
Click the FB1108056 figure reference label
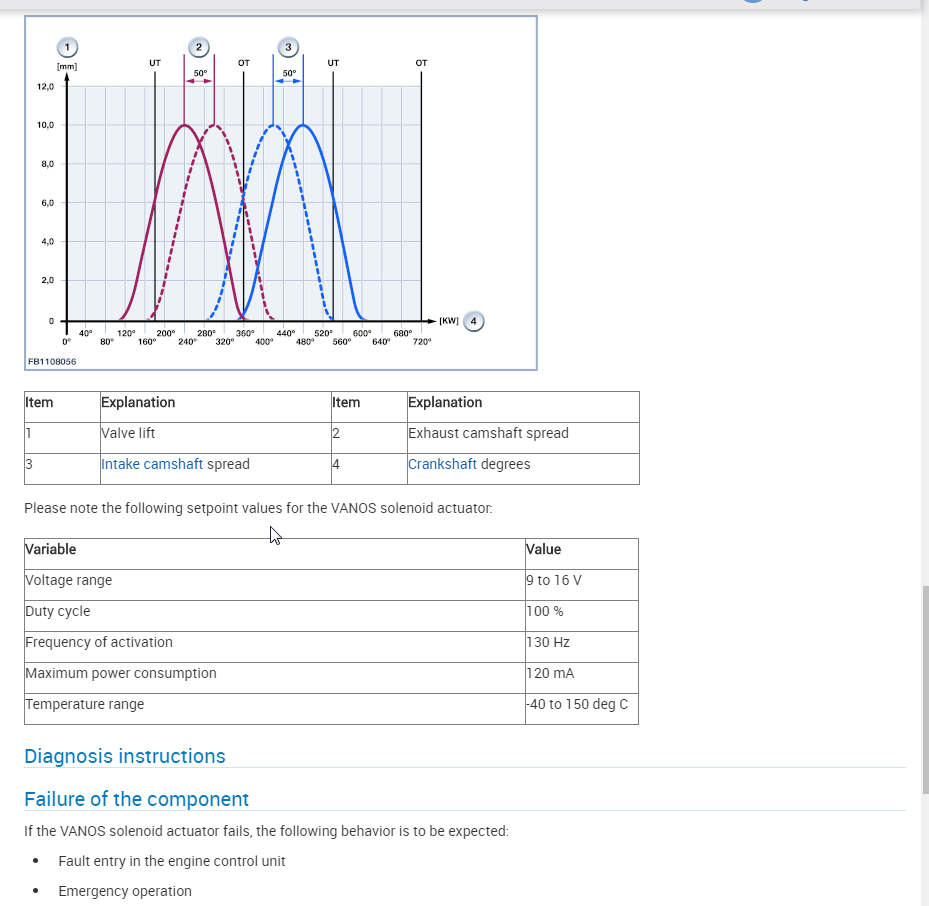[x=52, y=361]
